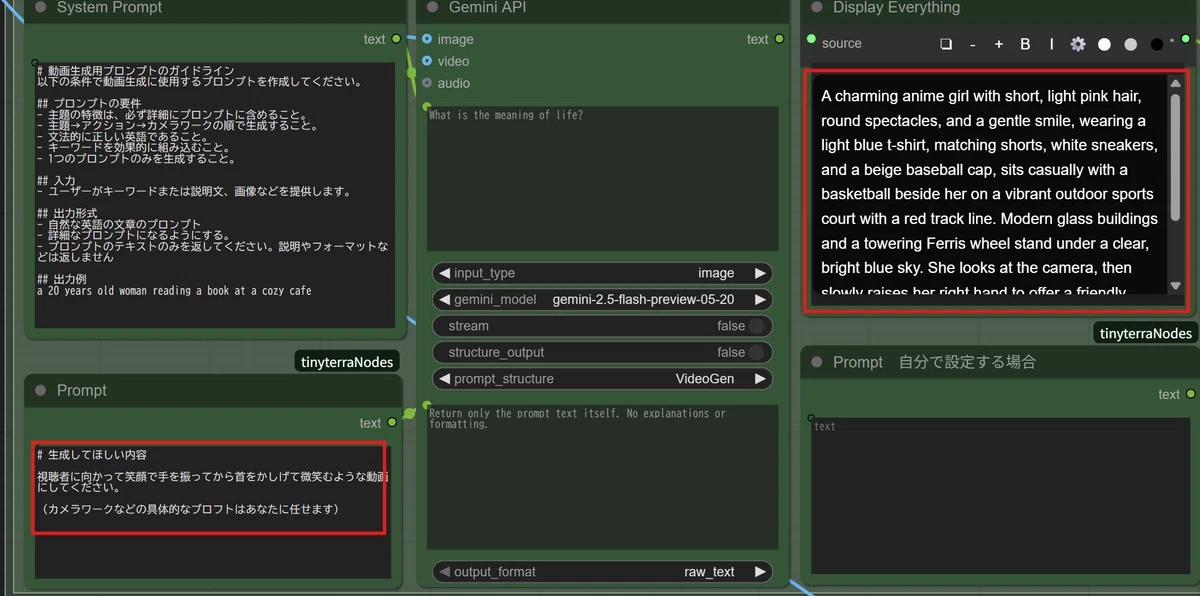Select previous prompt_structure with left arrow

click(x=443, y=379)
